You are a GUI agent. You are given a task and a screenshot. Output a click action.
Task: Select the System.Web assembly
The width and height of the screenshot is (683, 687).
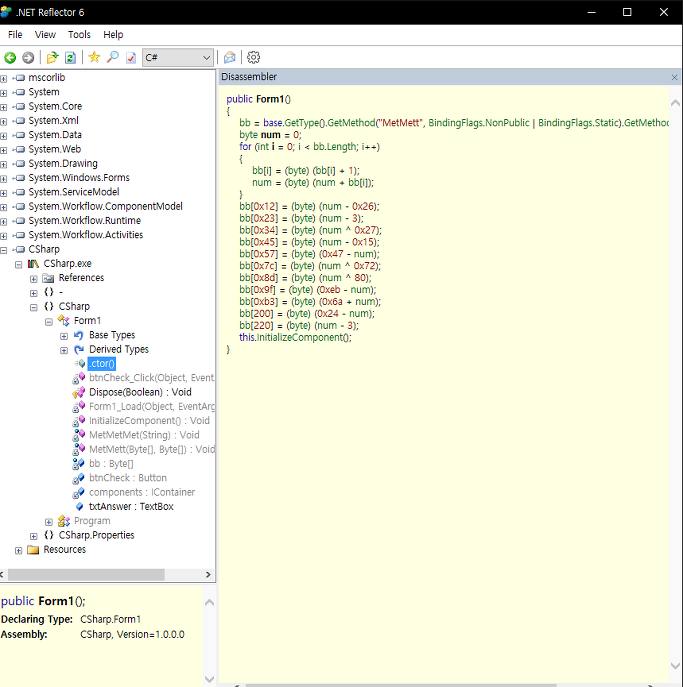55,149
